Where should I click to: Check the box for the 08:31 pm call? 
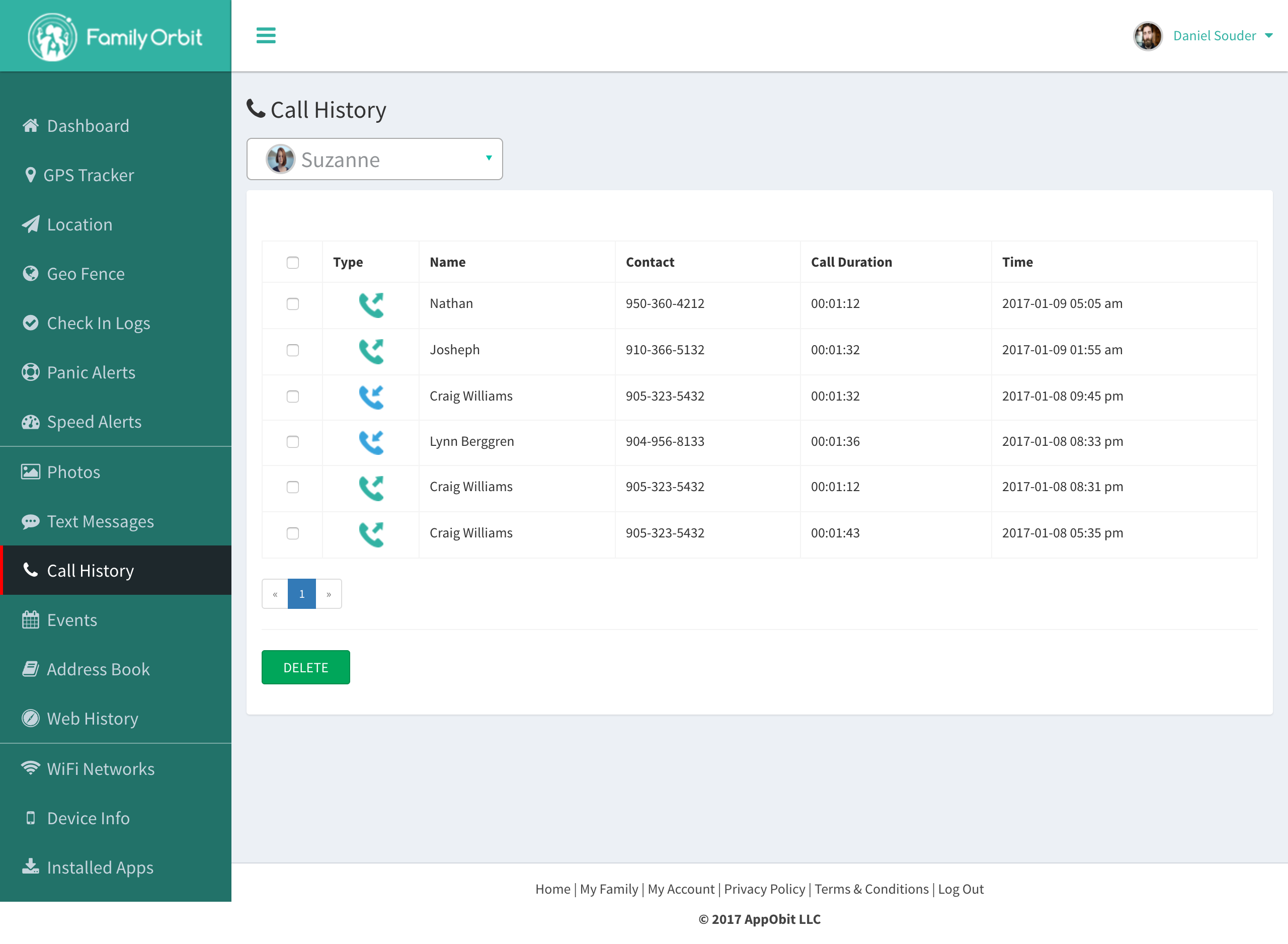click(x=292, y=486)
